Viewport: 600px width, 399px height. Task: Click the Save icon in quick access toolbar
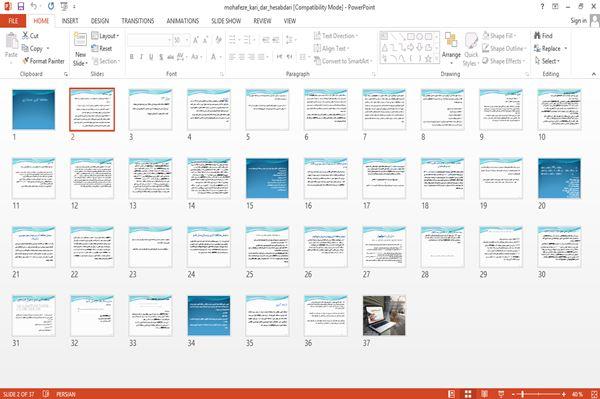point(21,6)
